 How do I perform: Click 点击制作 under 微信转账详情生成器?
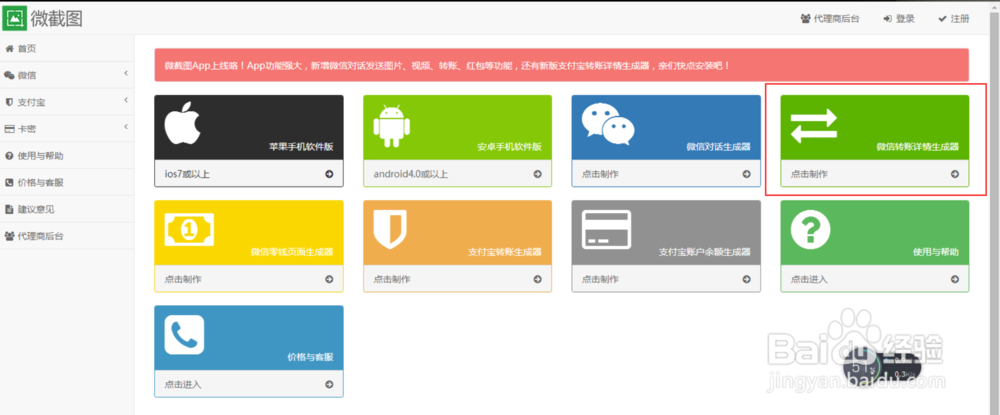tap(809, 174)
